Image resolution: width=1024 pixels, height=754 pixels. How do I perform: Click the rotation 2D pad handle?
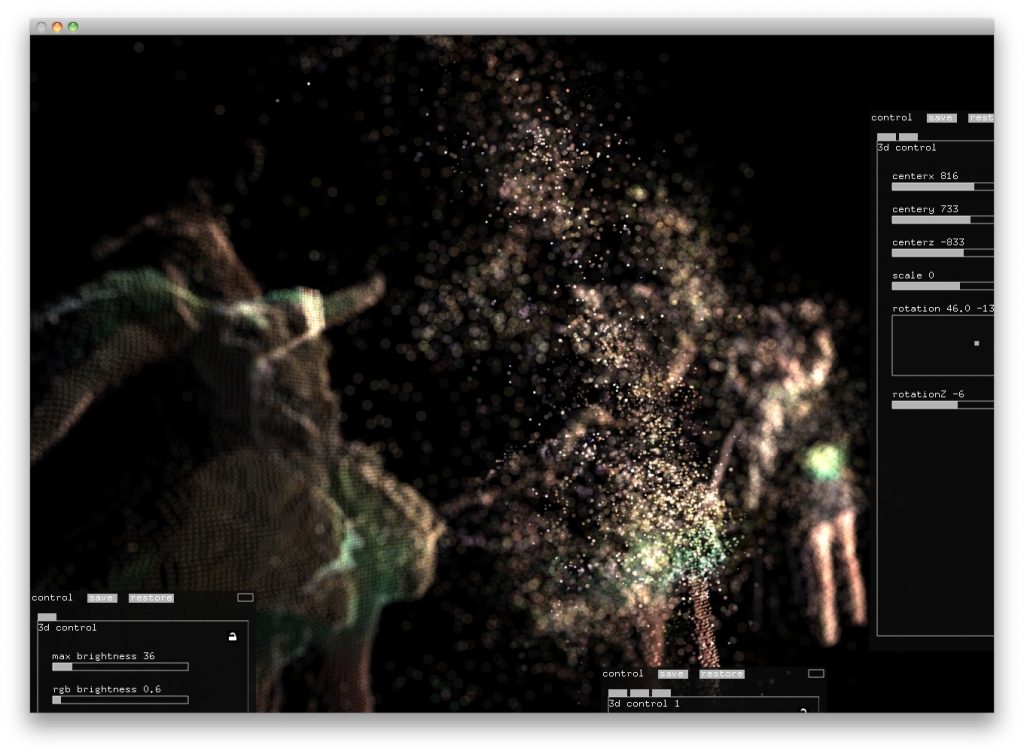tap(977, 344)
